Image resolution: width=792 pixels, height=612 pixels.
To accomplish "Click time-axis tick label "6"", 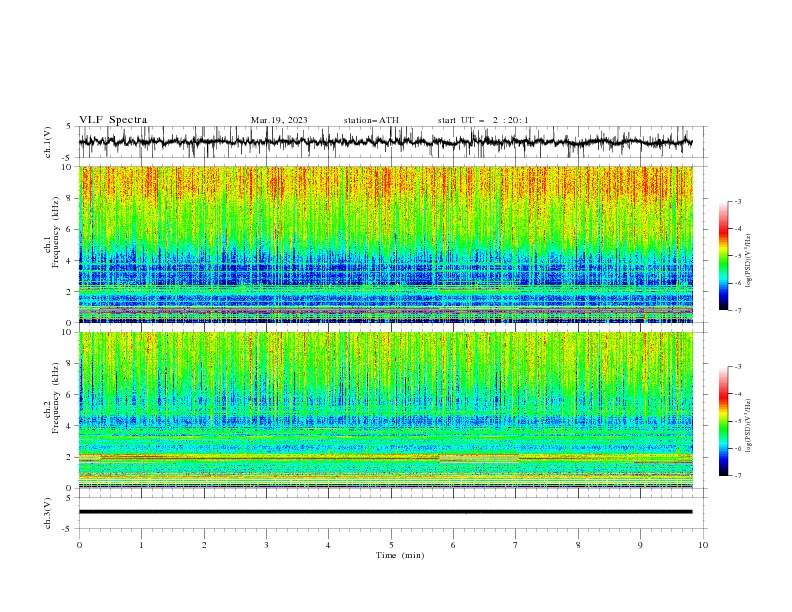I will [453, 545].
